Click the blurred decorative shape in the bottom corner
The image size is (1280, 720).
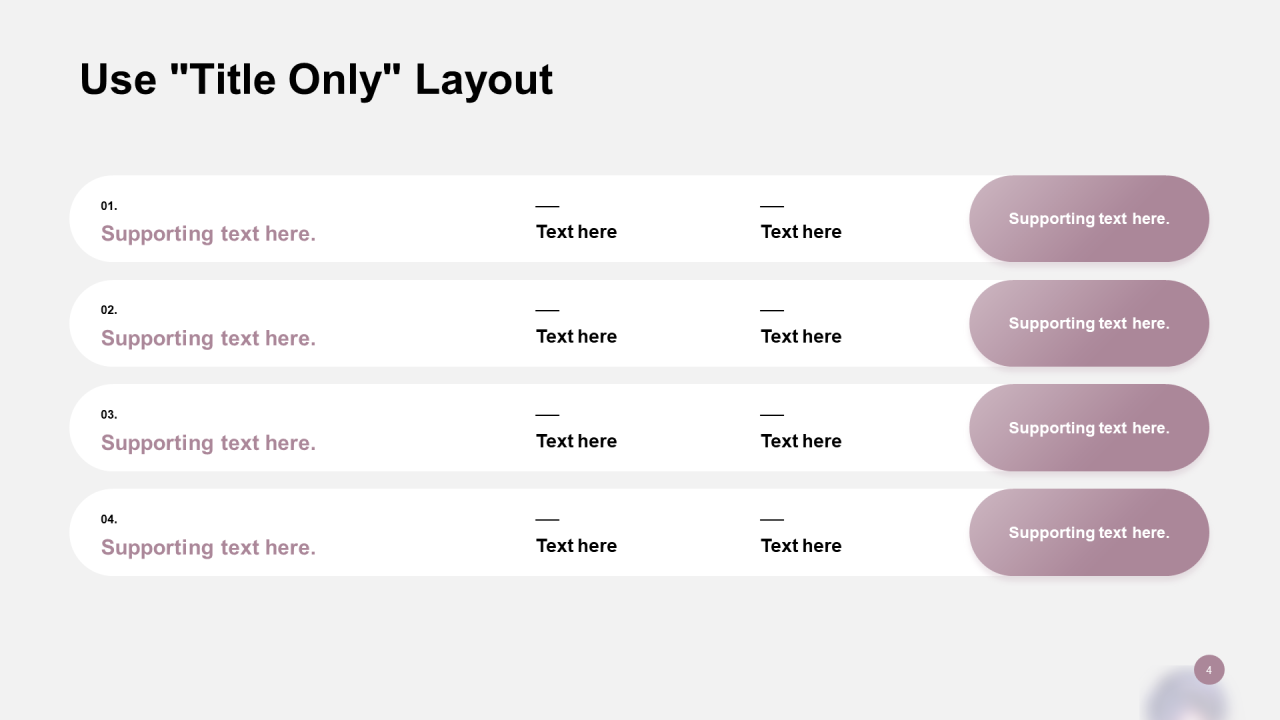click(1185, 698)
